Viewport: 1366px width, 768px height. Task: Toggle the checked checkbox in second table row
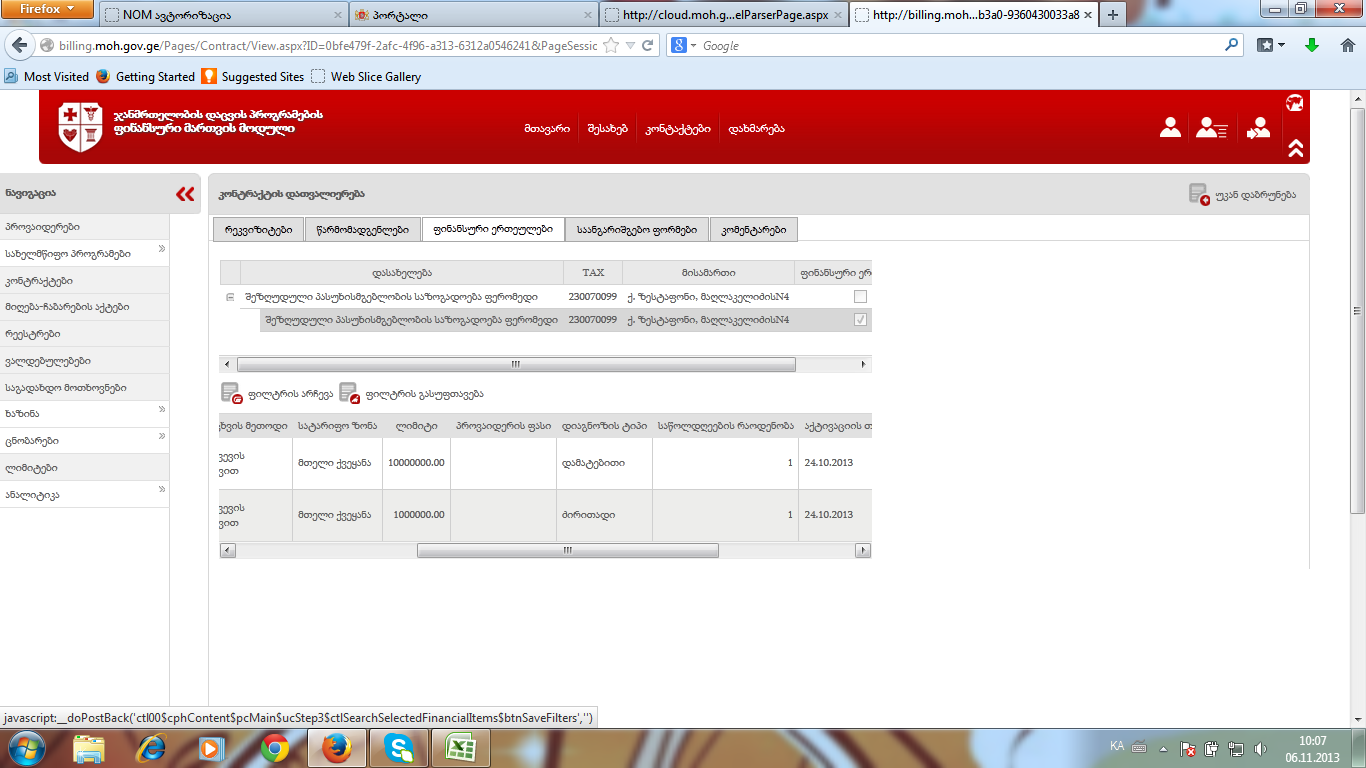860,320
